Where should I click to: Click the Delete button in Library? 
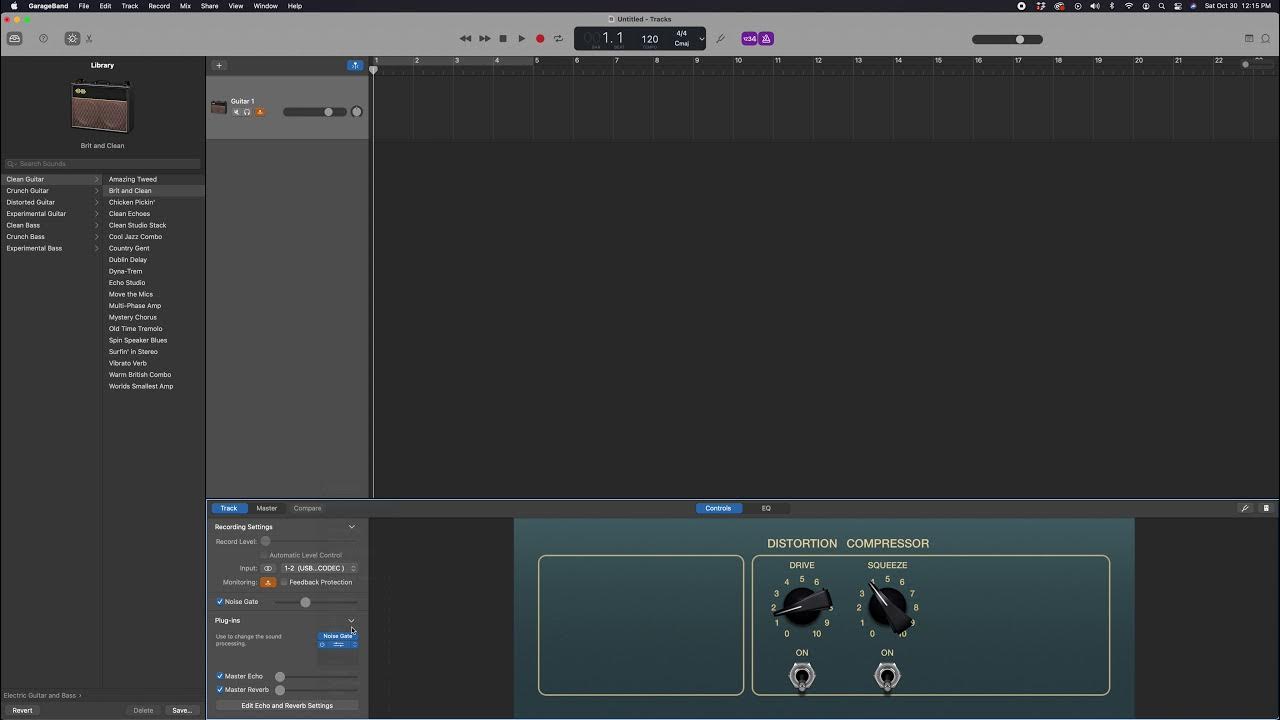click(x=144, y=710)
